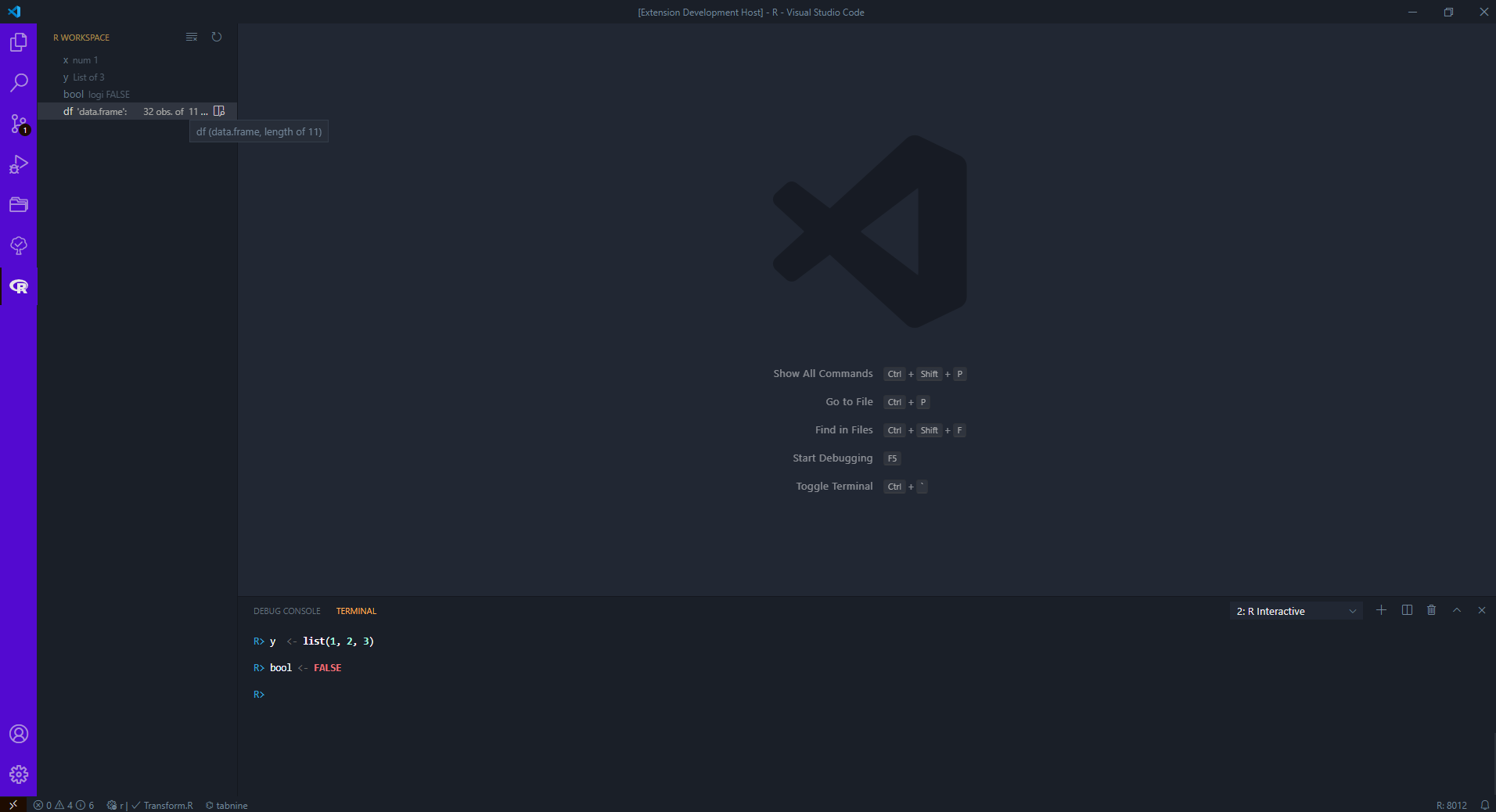
Task: Open the project folders icon in activity bar
Action: [x=19, y=205]
